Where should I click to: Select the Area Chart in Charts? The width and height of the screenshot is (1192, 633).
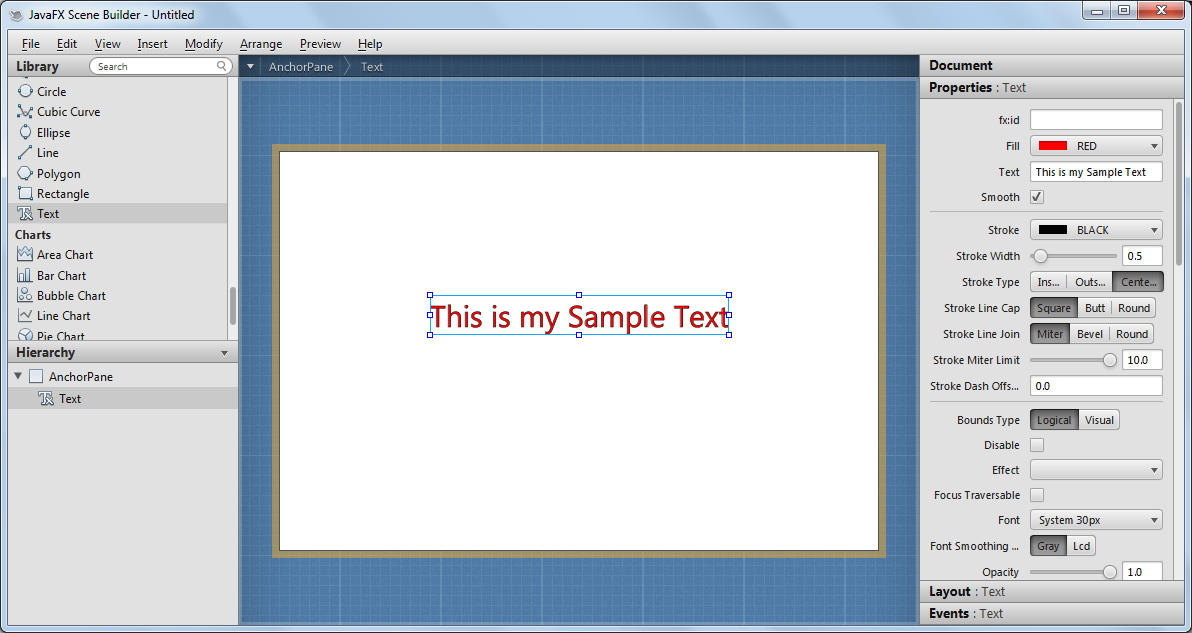tap(62, 254)
